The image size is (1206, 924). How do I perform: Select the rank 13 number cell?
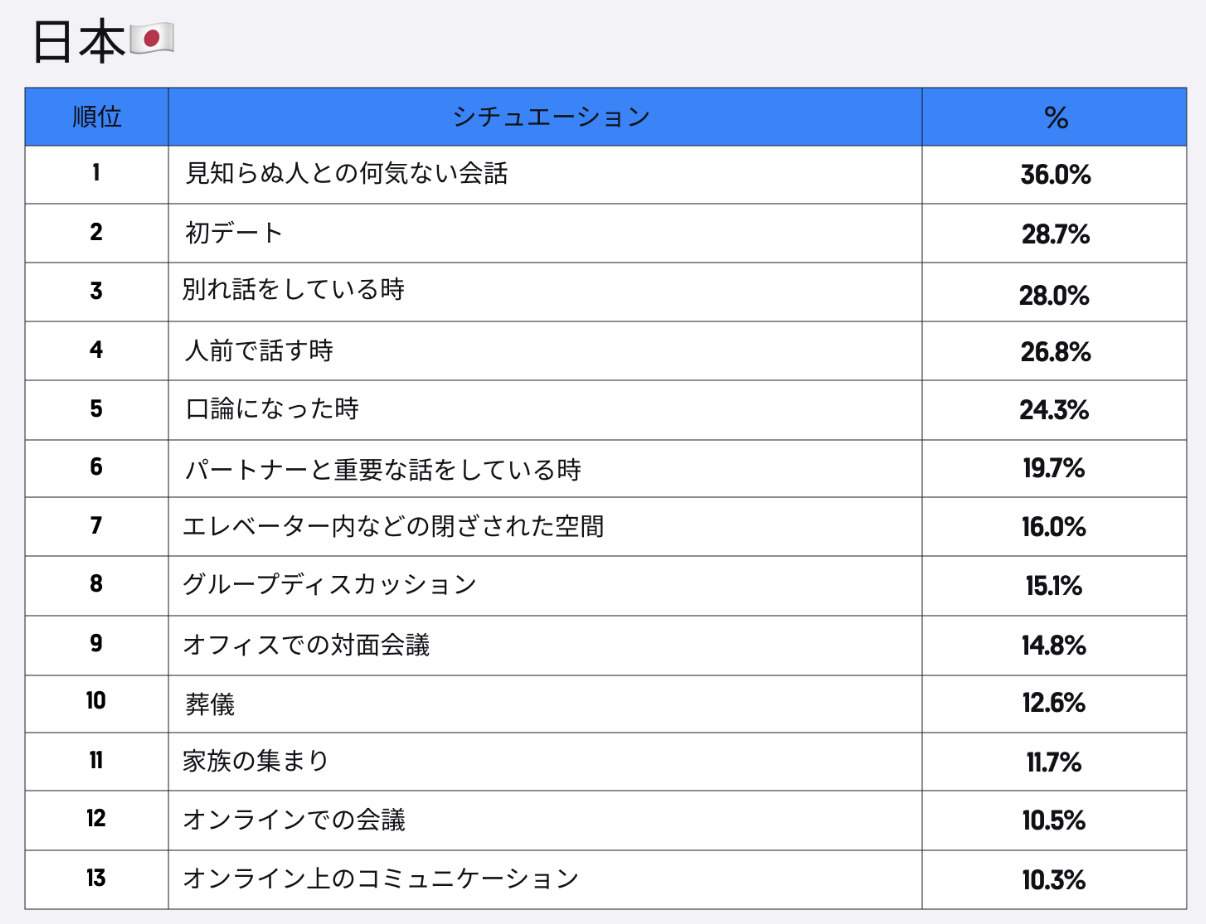point(96,878)
